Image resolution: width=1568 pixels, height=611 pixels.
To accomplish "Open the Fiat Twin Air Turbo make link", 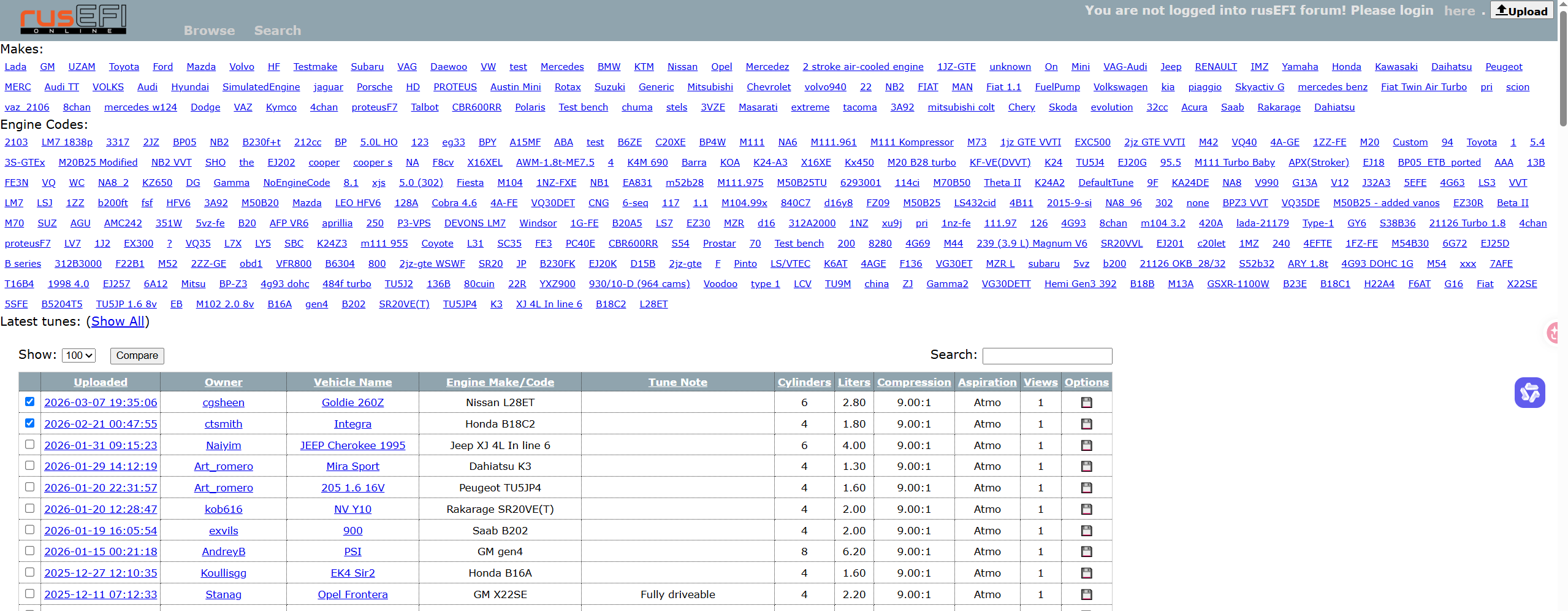I will point(1423,87).
